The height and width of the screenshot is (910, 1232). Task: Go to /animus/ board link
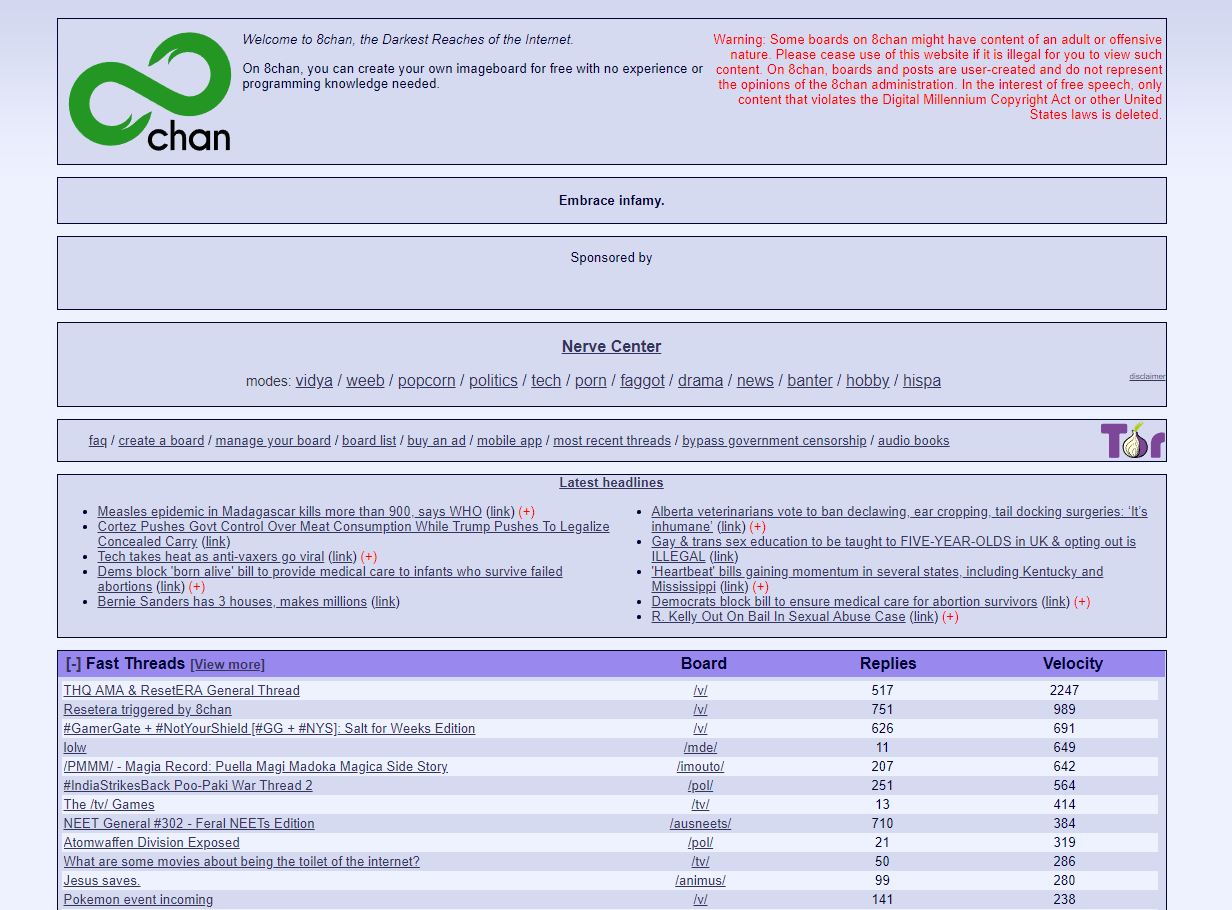pyautogui.click(x=700, y=881)
